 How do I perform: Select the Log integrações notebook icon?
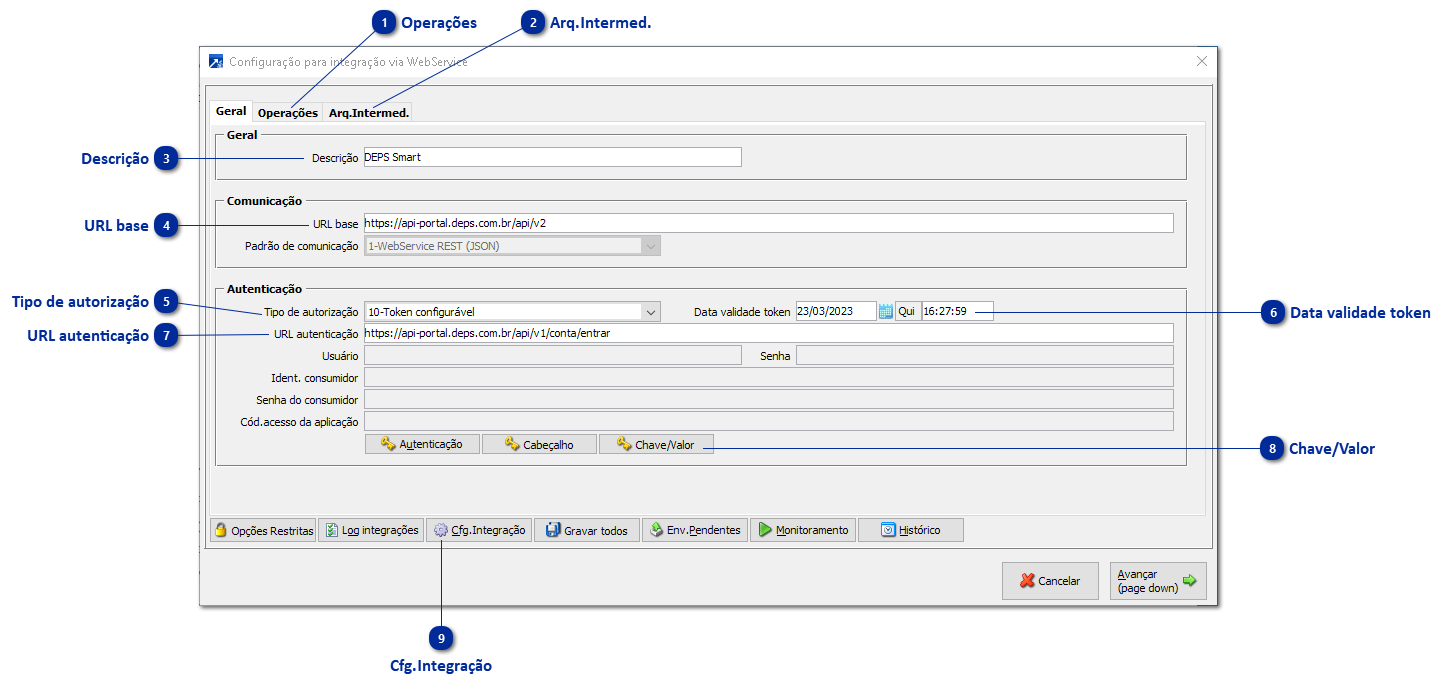click(330, 529)
